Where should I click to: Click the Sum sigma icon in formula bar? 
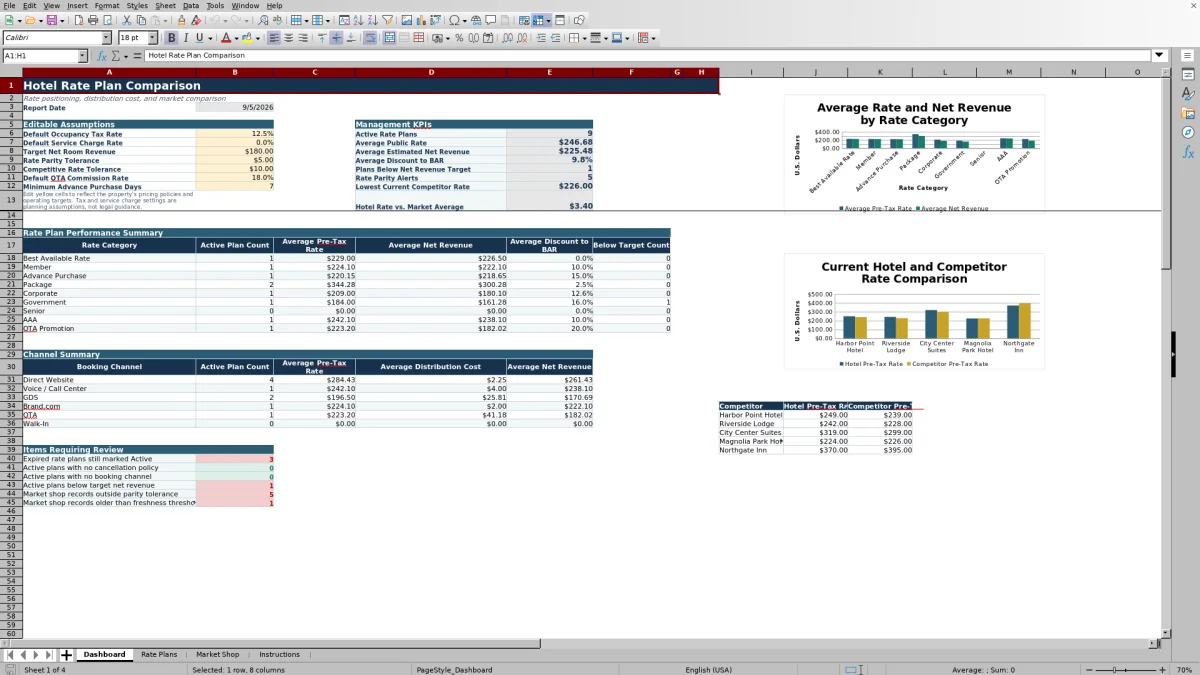pos(116,56)
